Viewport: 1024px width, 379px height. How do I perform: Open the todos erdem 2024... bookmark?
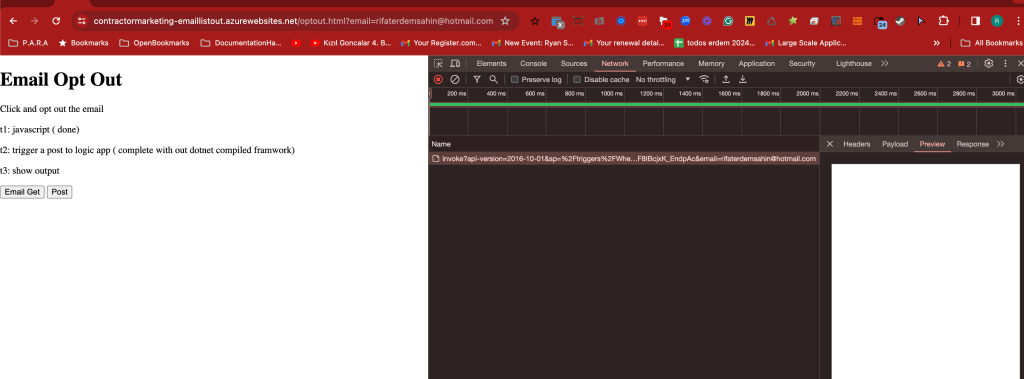pos(714,43)
